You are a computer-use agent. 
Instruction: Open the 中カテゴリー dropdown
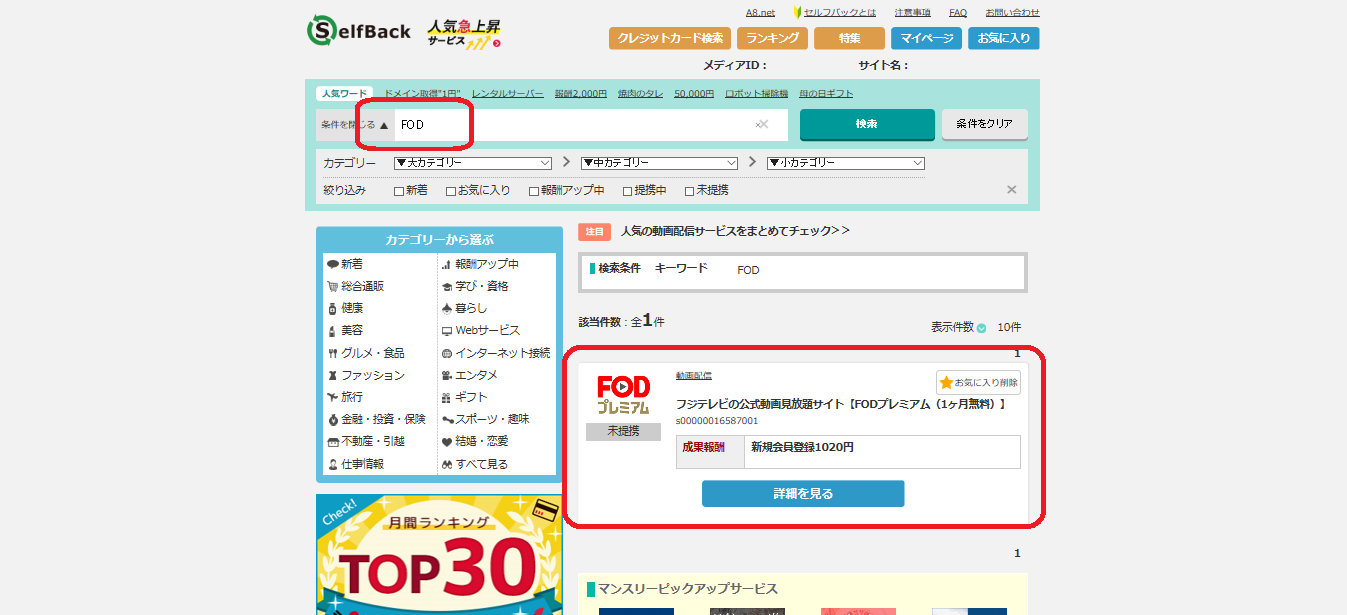[x=659, y=163]
